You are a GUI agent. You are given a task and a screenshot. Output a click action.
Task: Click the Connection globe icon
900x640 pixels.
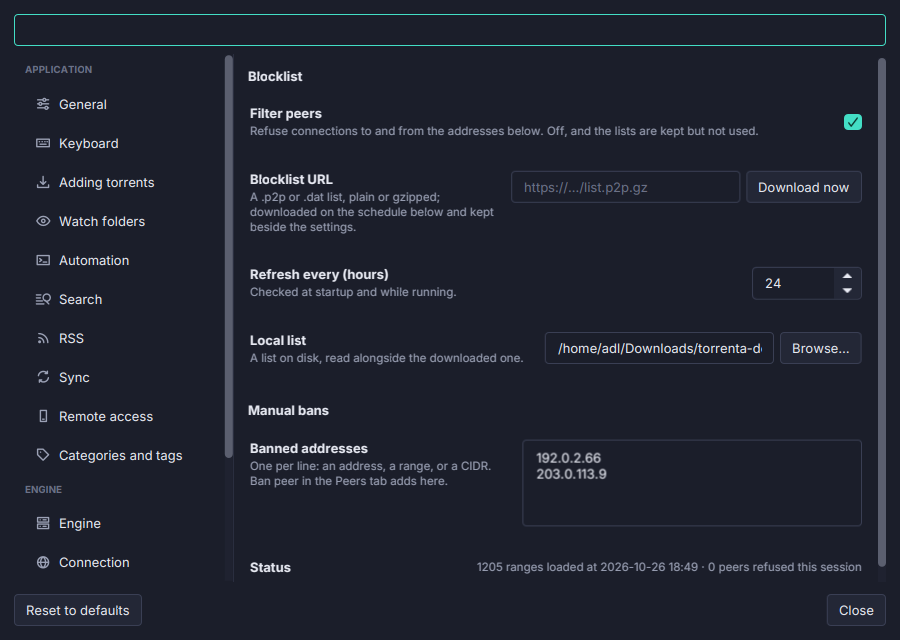point(43,562)
